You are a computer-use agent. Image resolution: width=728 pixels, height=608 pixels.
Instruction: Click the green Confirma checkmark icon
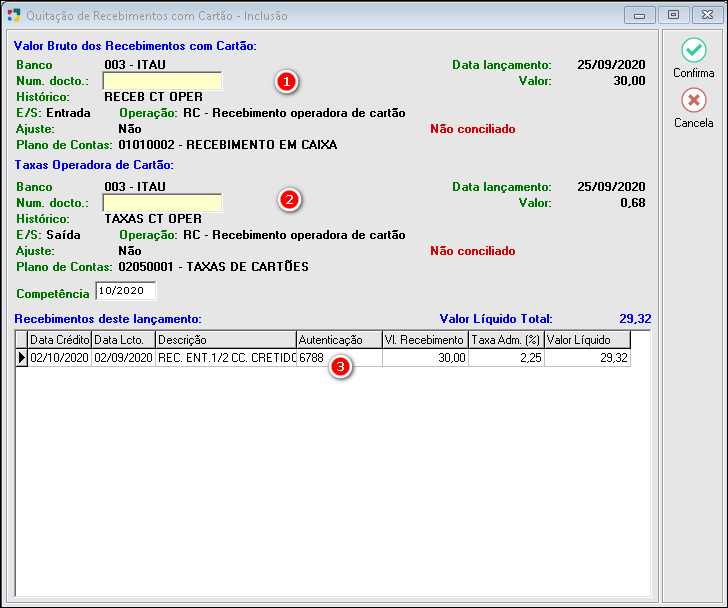(x=694, y=50)
